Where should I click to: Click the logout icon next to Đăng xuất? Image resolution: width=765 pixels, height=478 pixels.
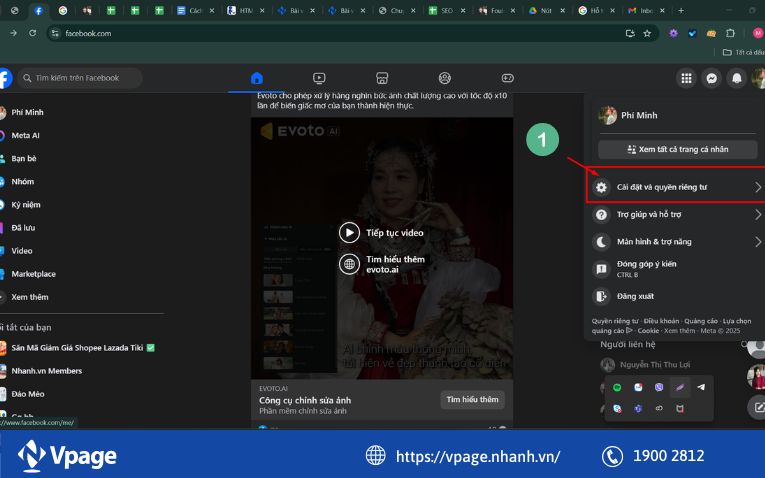pos(602,296)
